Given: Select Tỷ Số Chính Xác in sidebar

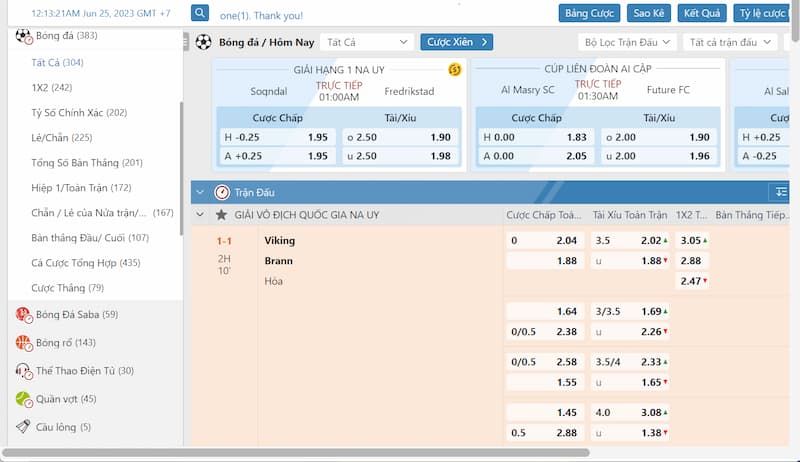Looking at the screenshot, I should click(79, 113).
